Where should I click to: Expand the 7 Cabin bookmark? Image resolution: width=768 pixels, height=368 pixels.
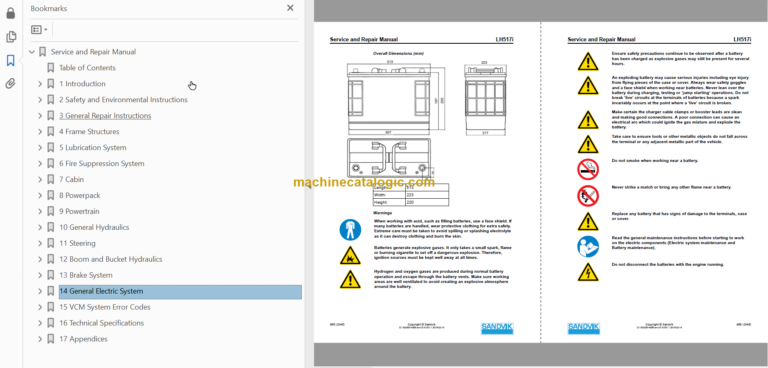pos(40,179)
